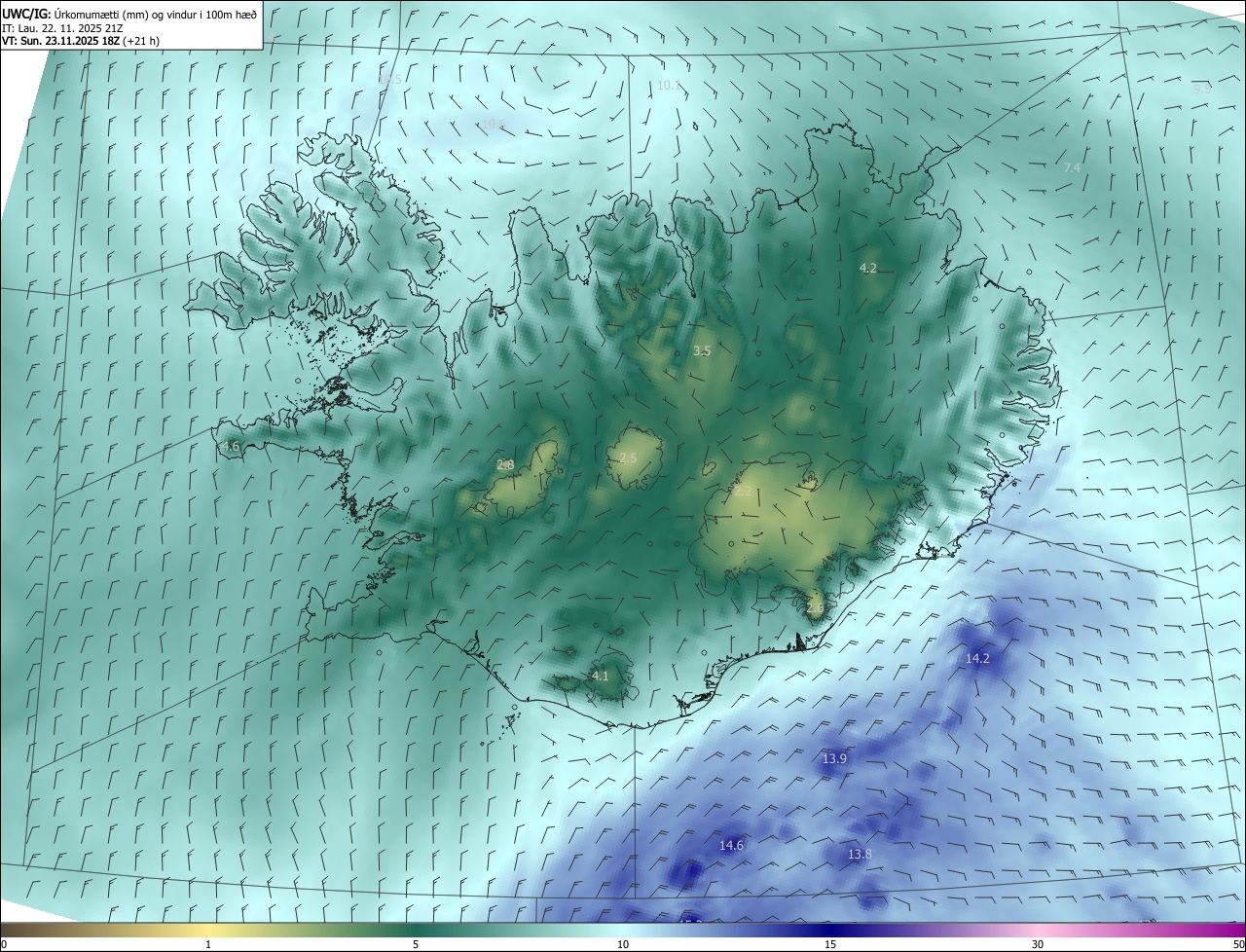
Task: Click the 7.4 value label northeast of Iceland
Action: (1072, 168)
